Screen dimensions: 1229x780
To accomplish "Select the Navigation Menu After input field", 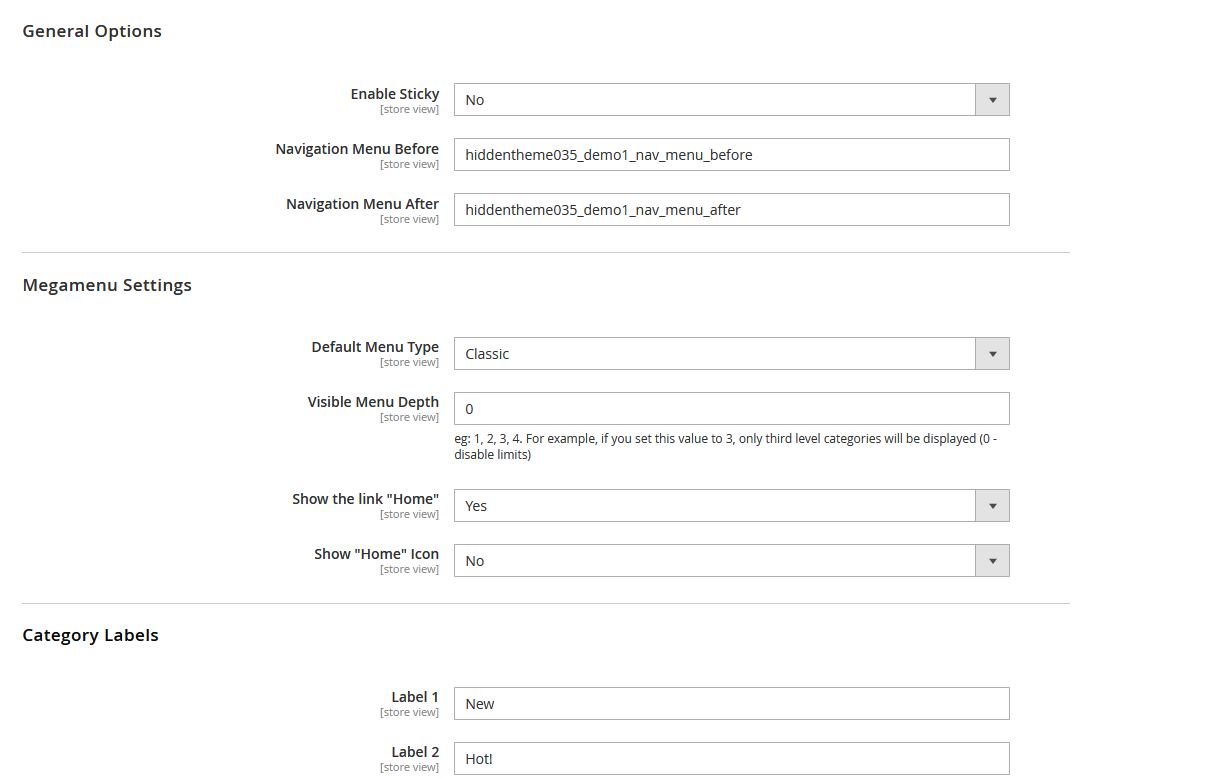I will (731, 209).
